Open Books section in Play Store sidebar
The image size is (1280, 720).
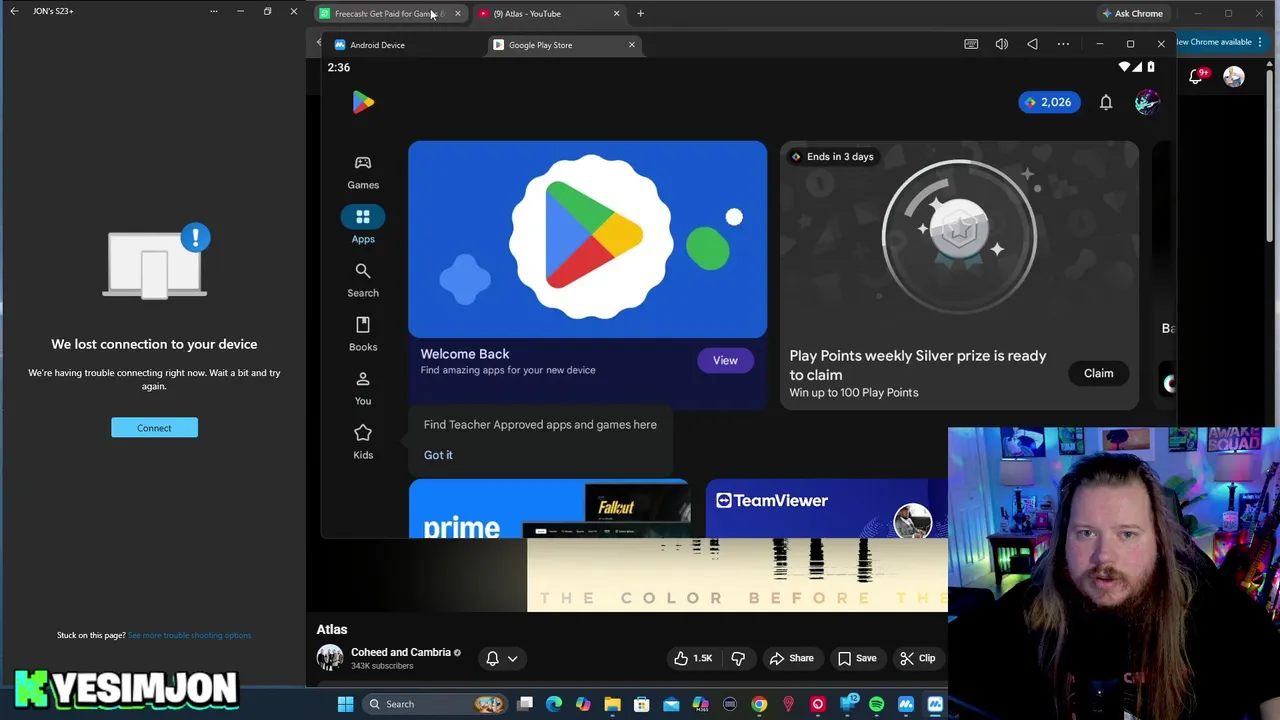click(363, 334)
